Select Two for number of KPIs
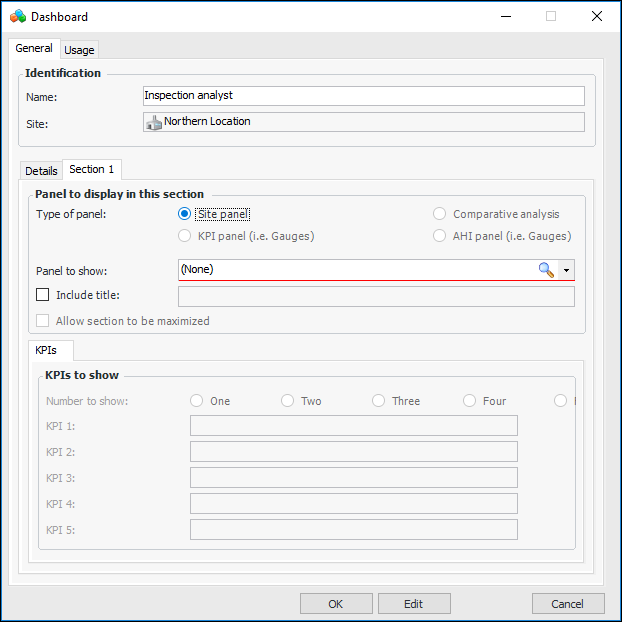 (x=287, y=401)
